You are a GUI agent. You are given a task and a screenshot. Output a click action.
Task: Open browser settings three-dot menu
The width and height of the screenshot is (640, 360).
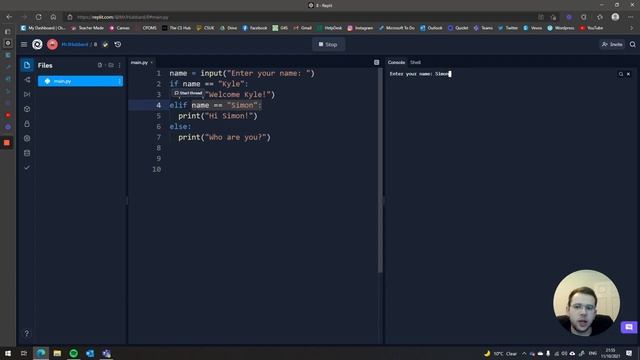click(x=631, y=17)
